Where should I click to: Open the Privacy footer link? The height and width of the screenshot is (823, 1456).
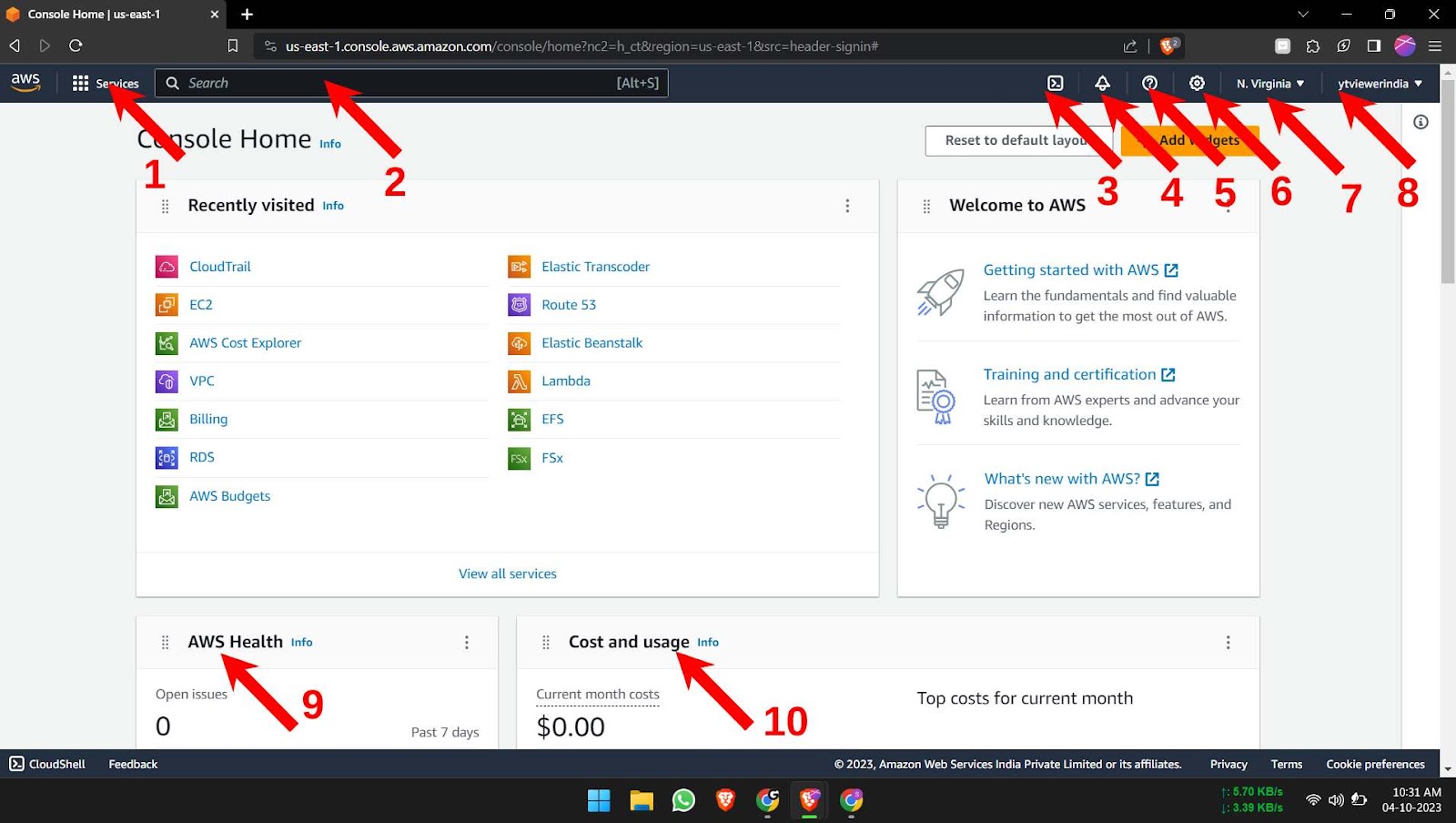1228,764
